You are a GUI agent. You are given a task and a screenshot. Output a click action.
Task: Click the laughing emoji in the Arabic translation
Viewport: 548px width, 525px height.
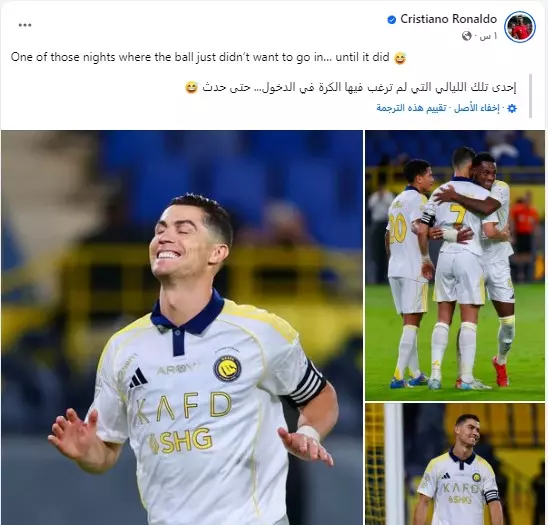point(191,88)
